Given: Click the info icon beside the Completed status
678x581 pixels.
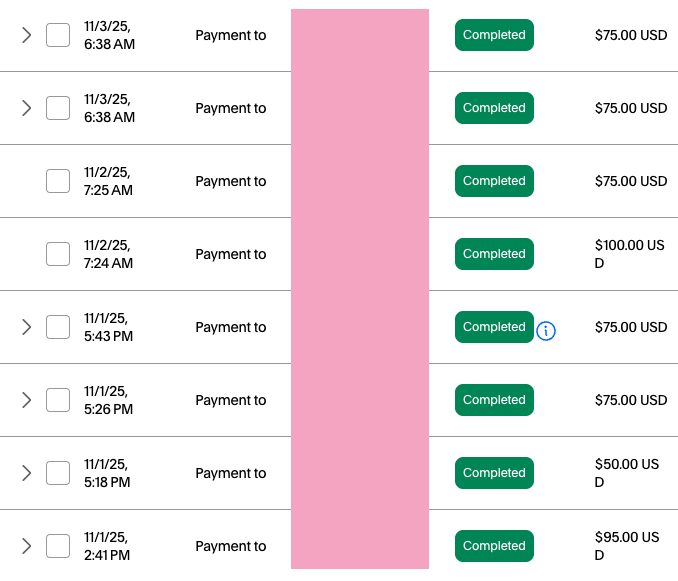Looking at the screenshot, I should [546, 330].
